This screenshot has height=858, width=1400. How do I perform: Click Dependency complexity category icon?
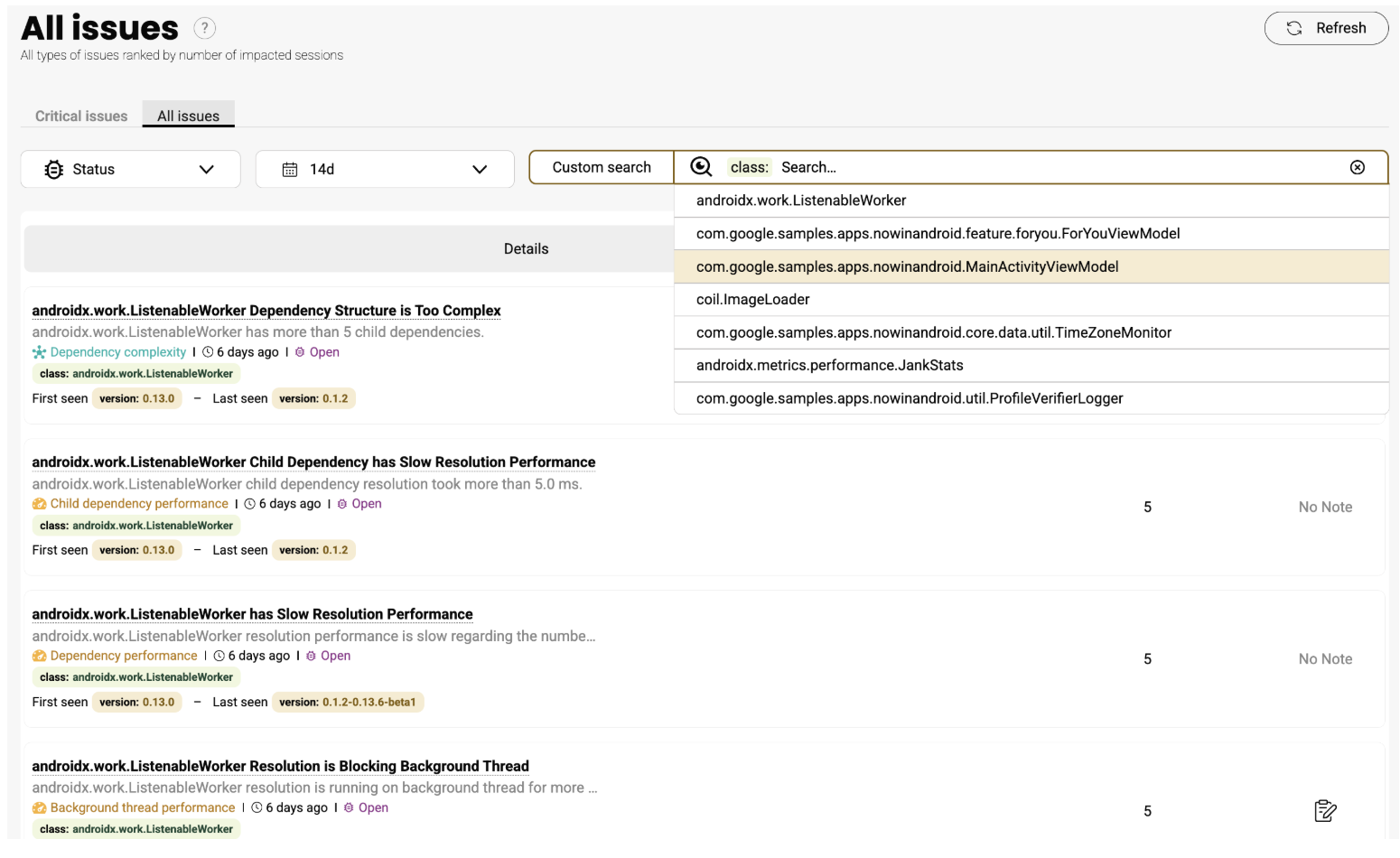39,352
